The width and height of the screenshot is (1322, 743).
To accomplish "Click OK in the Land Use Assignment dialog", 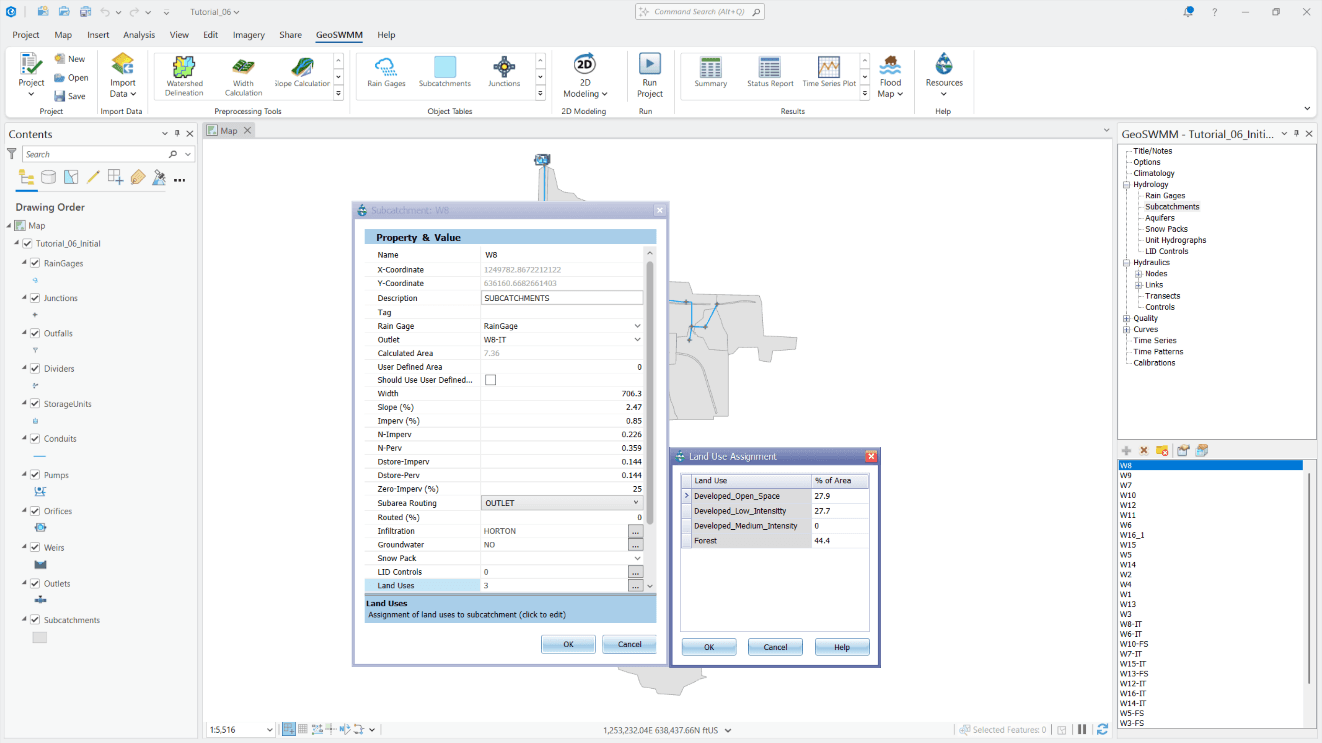I will 708,647.
